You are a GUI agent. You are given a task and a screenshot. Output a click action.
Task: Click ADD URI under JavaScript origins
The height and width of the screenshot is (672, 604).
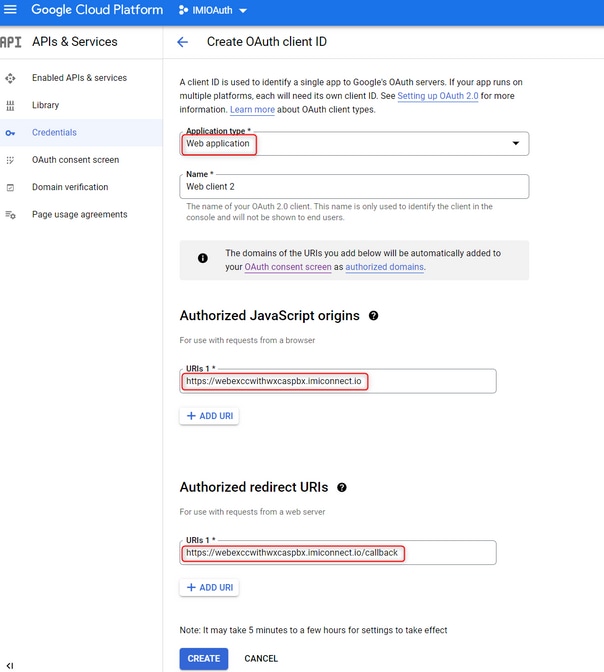pyautogui.click(x=209, y=416)
